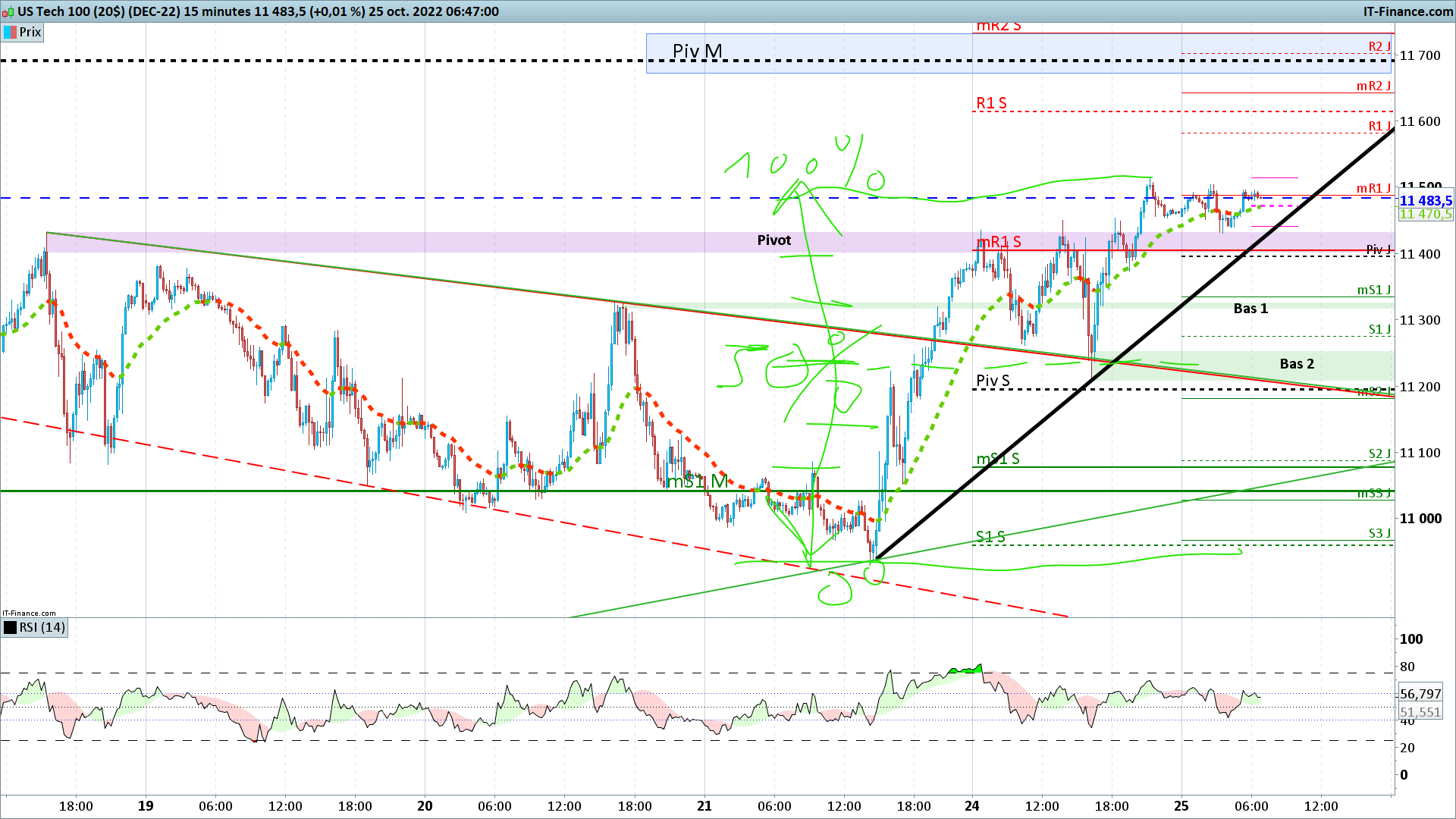1456x819 pixels.
Task: Click the Bas 2 support zone label
Action: point(1296,364)
